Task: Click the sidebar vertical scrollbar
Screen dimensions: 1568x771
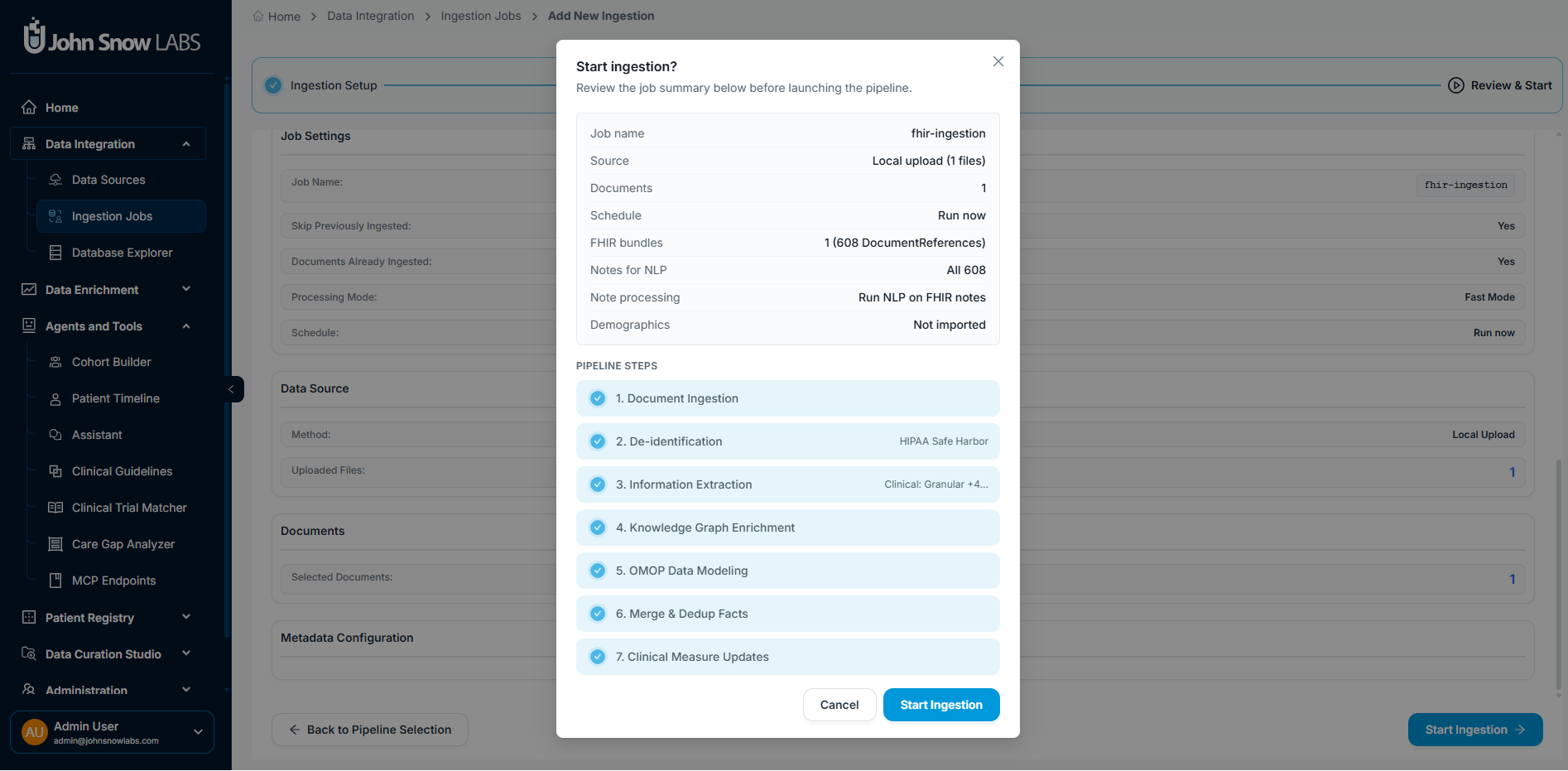Action: 227,360
